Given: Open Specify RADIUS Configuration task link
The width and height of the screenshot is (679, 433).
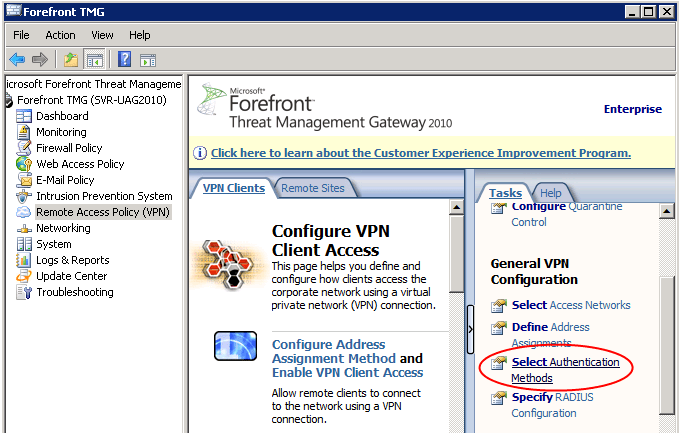Looking at the screenshot, I should tap(552, 405).
